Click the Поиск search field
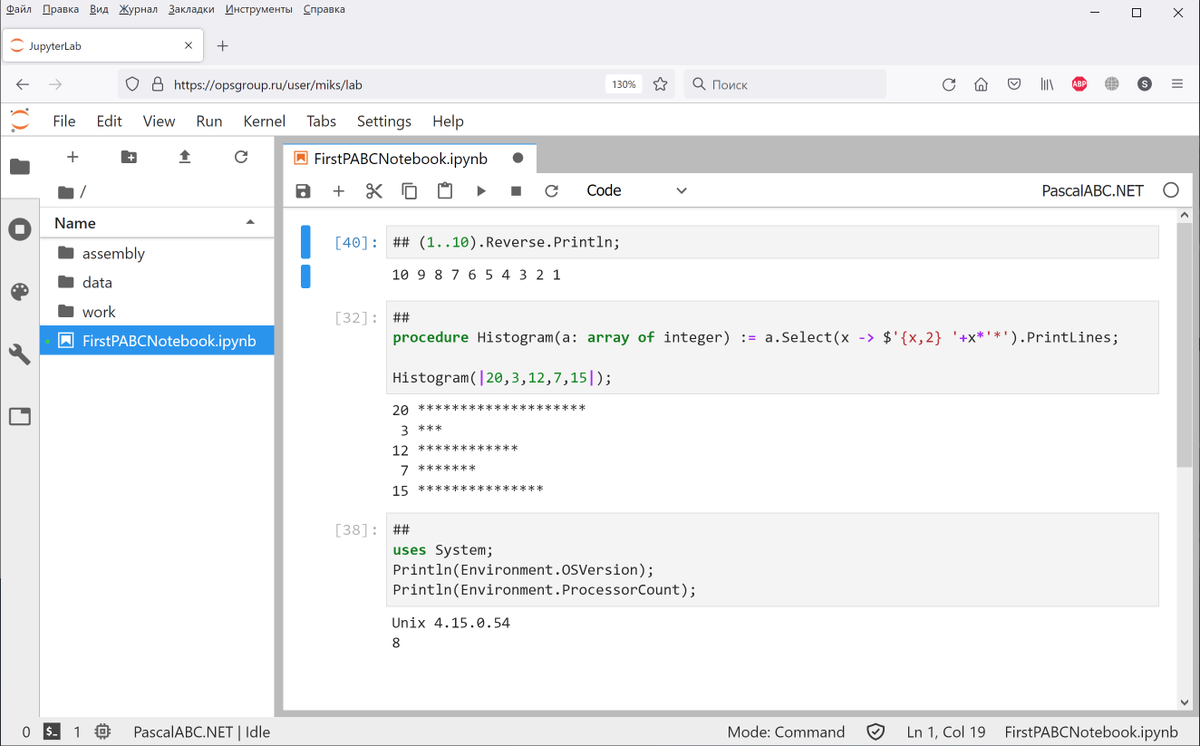1200x746 pixels. (x=785, y=85)
